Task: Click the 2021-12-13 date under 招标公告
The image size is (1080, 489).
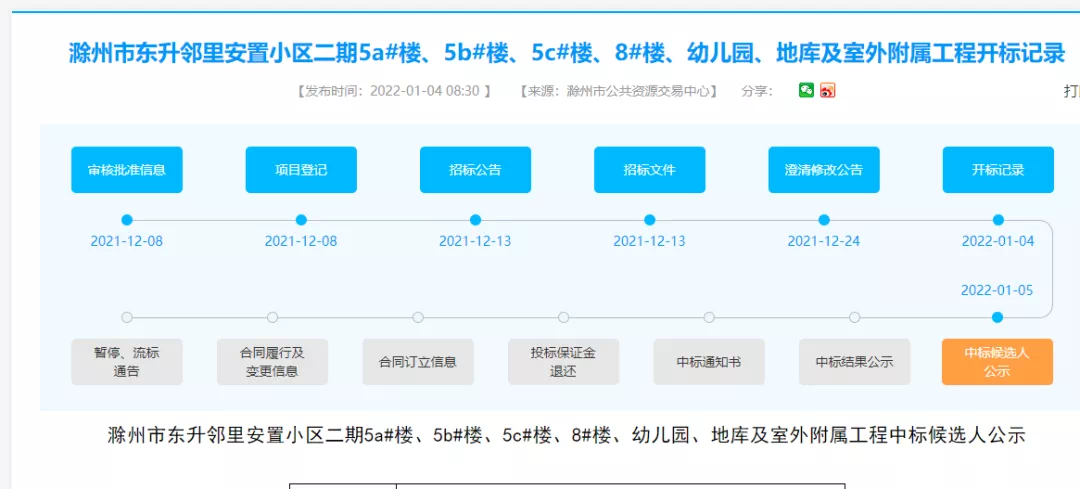Action: point(475,242)
